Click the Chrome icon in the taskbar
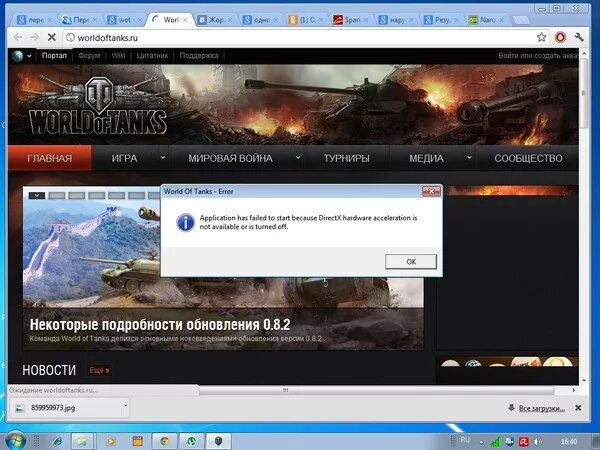Image resolution: width=600 pixels, height=450 pixels. point(165,441)
